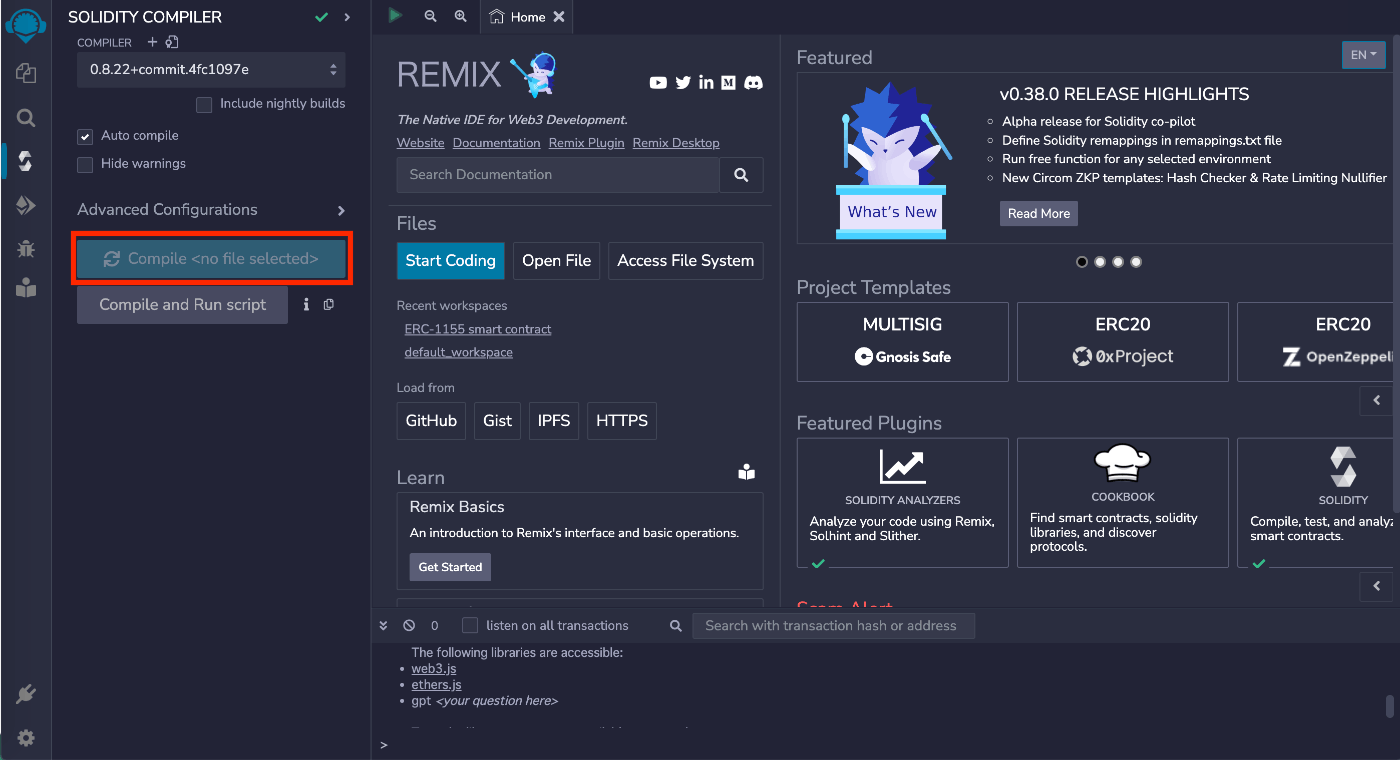Click the transaction hash search field
The width and height of the screenshot is (1400, 760).
point(834,626)
